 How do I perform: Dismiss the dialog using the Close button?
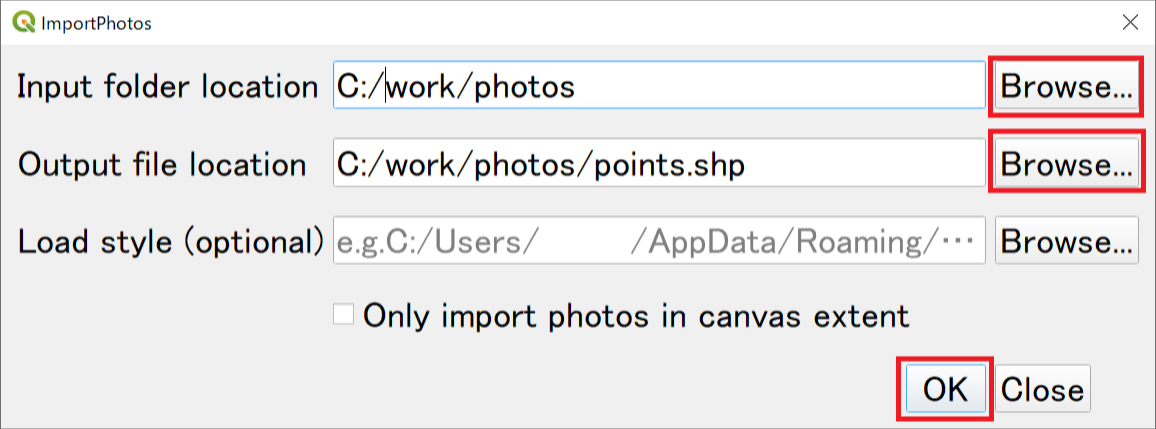click(x=1042, y=389)
